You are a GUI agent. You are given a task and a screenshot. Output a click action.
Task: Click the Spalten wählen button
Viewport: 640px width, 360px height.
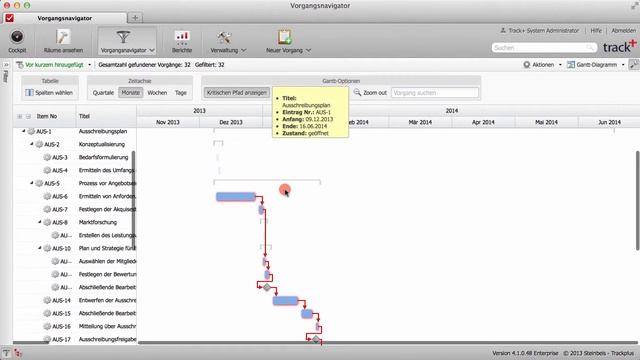click(49, 93)
